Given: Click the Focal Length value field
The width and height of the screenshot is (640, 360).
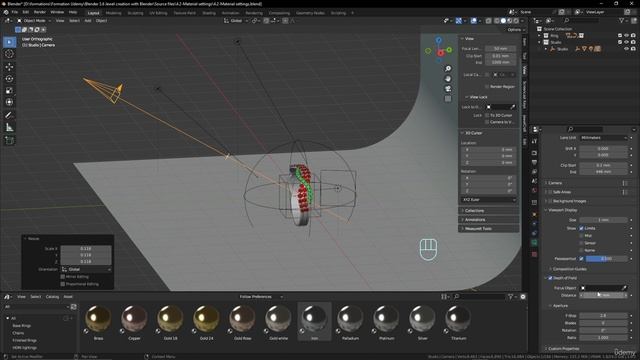Looking at the screenshot, I should point(500,49).
